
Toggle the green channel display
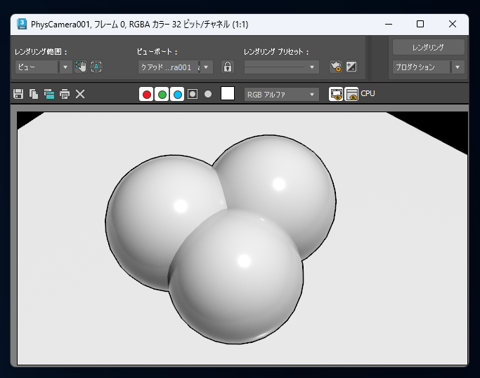(162, 94)
